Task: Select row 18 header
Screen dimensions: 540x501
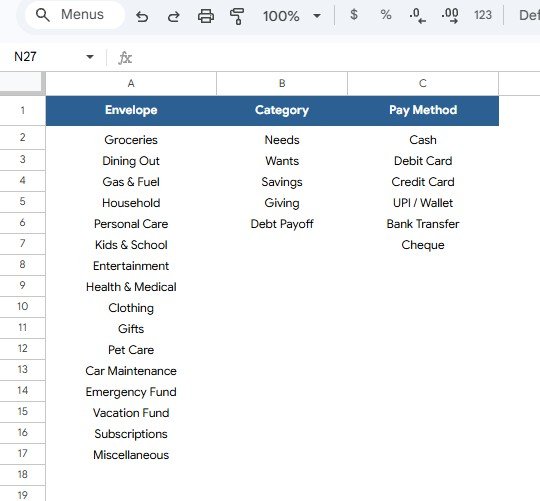Action: pos(22,474)
